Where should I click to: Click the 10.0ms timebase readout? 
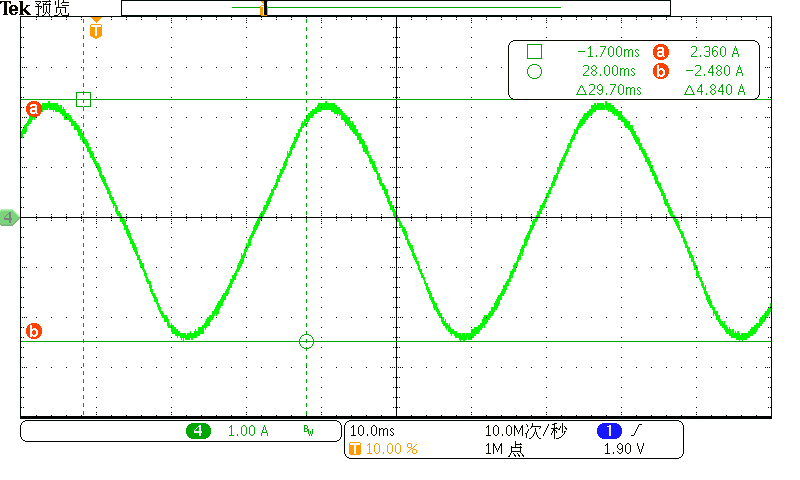click(372, 431)
